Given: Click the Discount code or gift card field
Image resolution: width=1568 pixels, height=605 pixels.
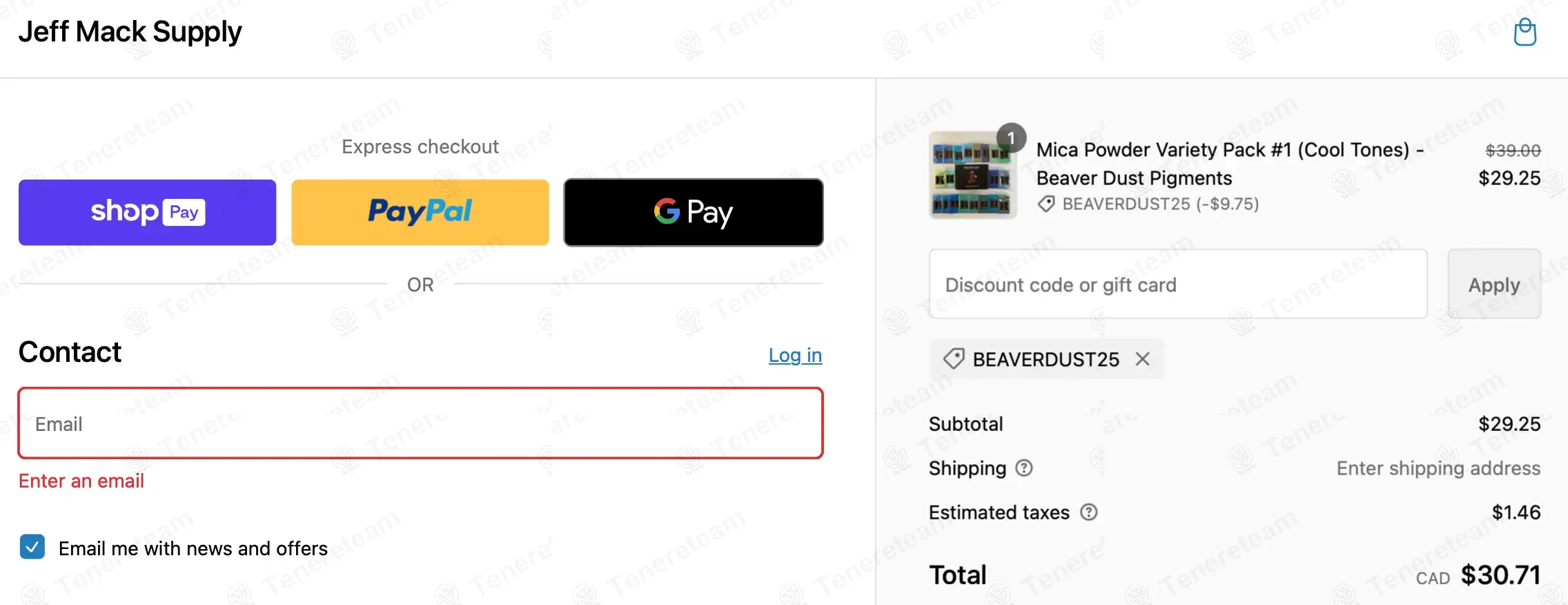Looking at the screenshot, I should [x=1177, y=285].
